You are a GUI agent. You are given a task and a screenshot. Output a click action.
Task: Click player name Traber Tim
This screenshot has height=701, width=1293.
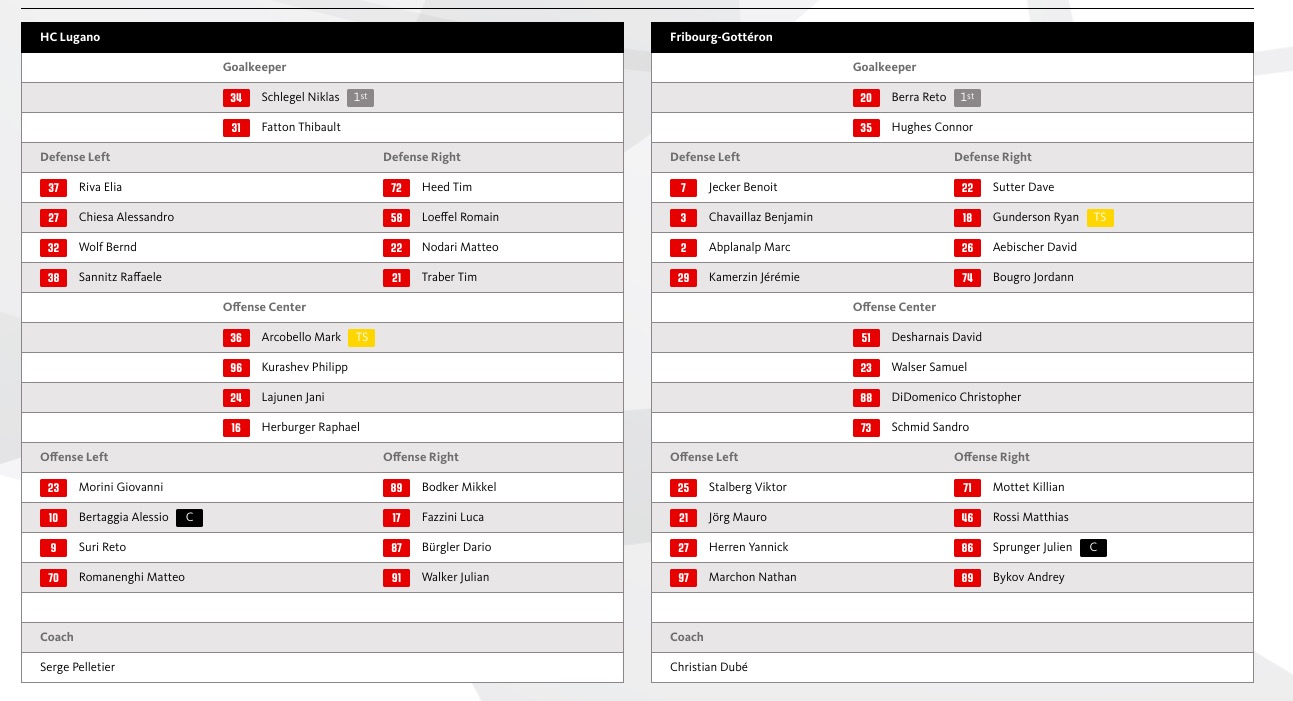point(450,277)
